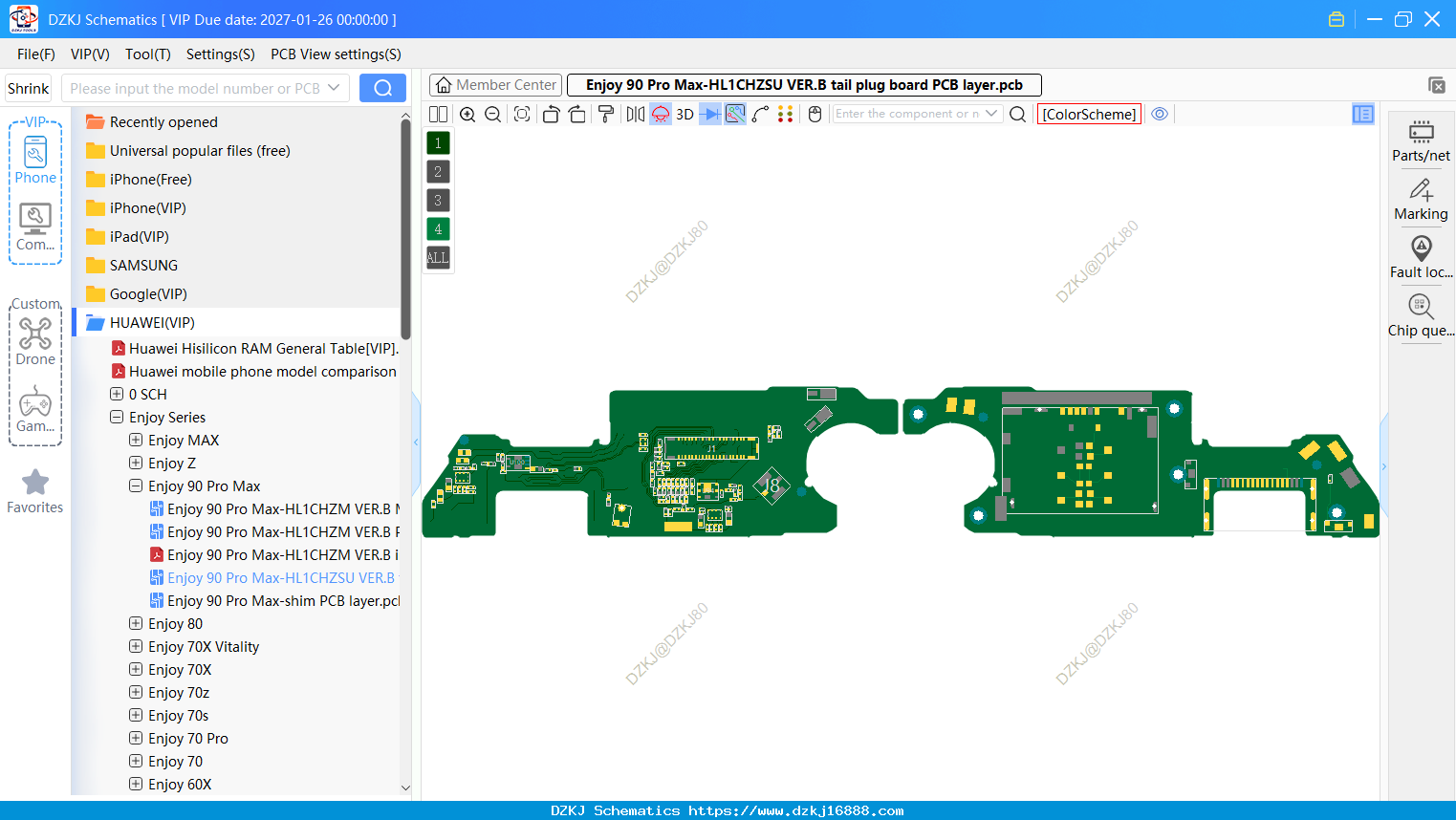Switch to 3D view mode
The image size is (1456, 820).
click(x=685, y=114)
